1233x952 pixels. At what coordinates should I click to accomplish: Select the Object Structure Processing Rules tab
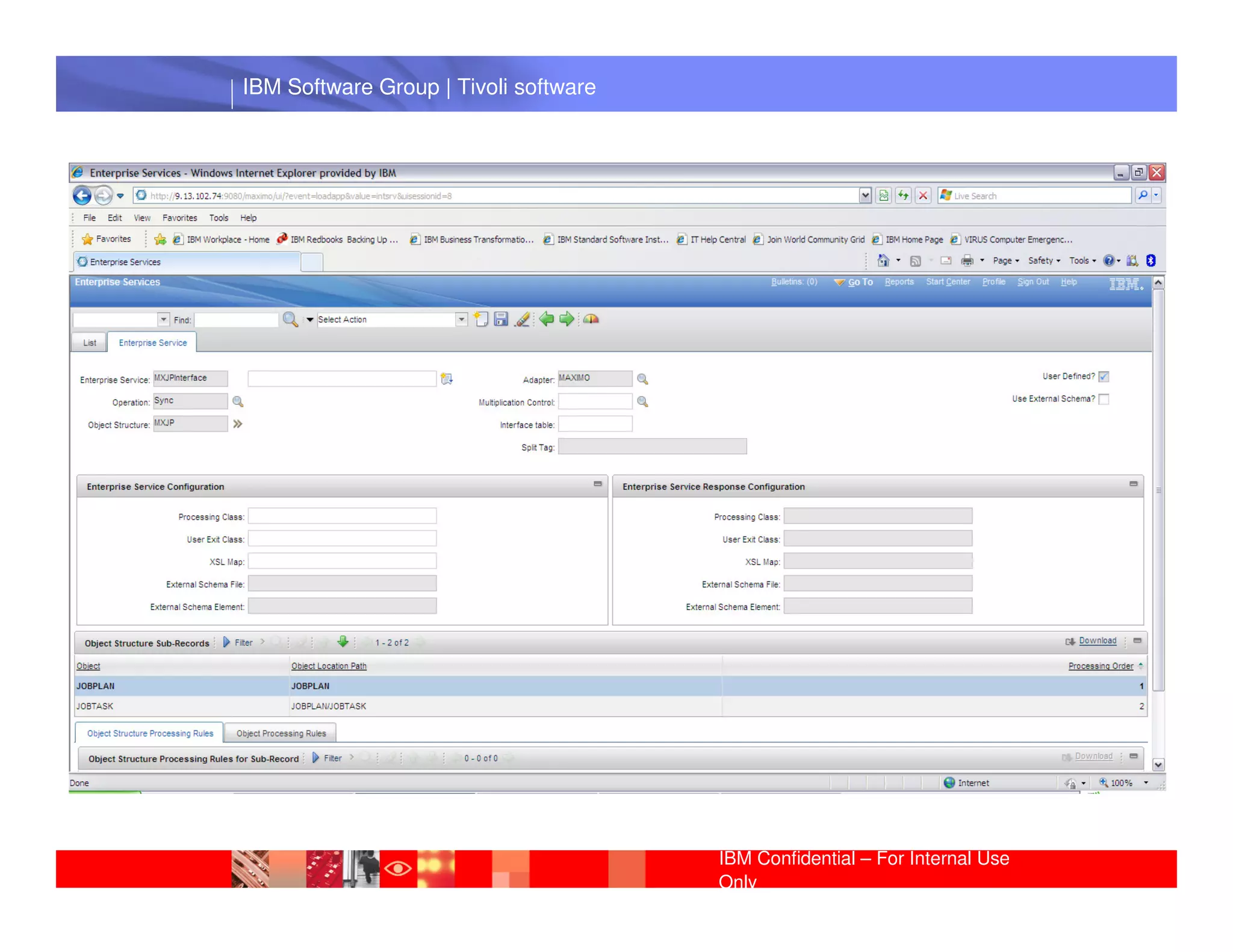pos(150,733)
